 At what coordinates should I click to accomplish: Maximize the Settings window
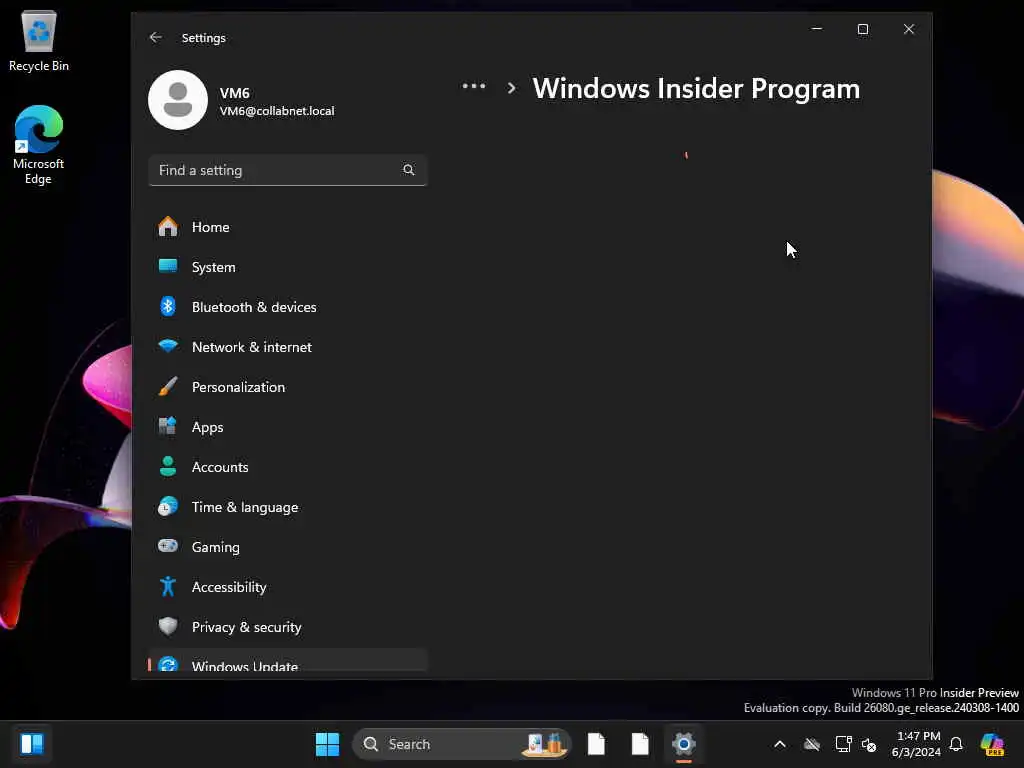tap(863, 29)
